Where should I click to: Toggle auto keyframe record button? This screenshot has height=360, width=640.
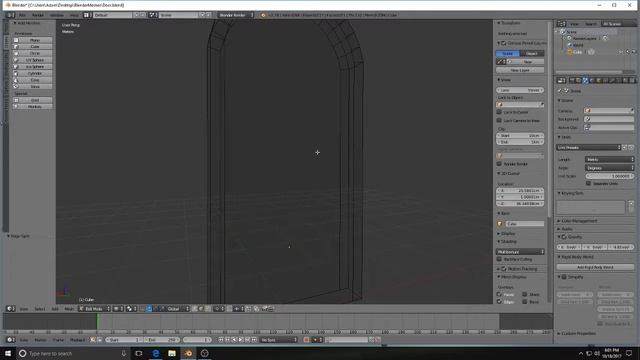tap(306, 340)
